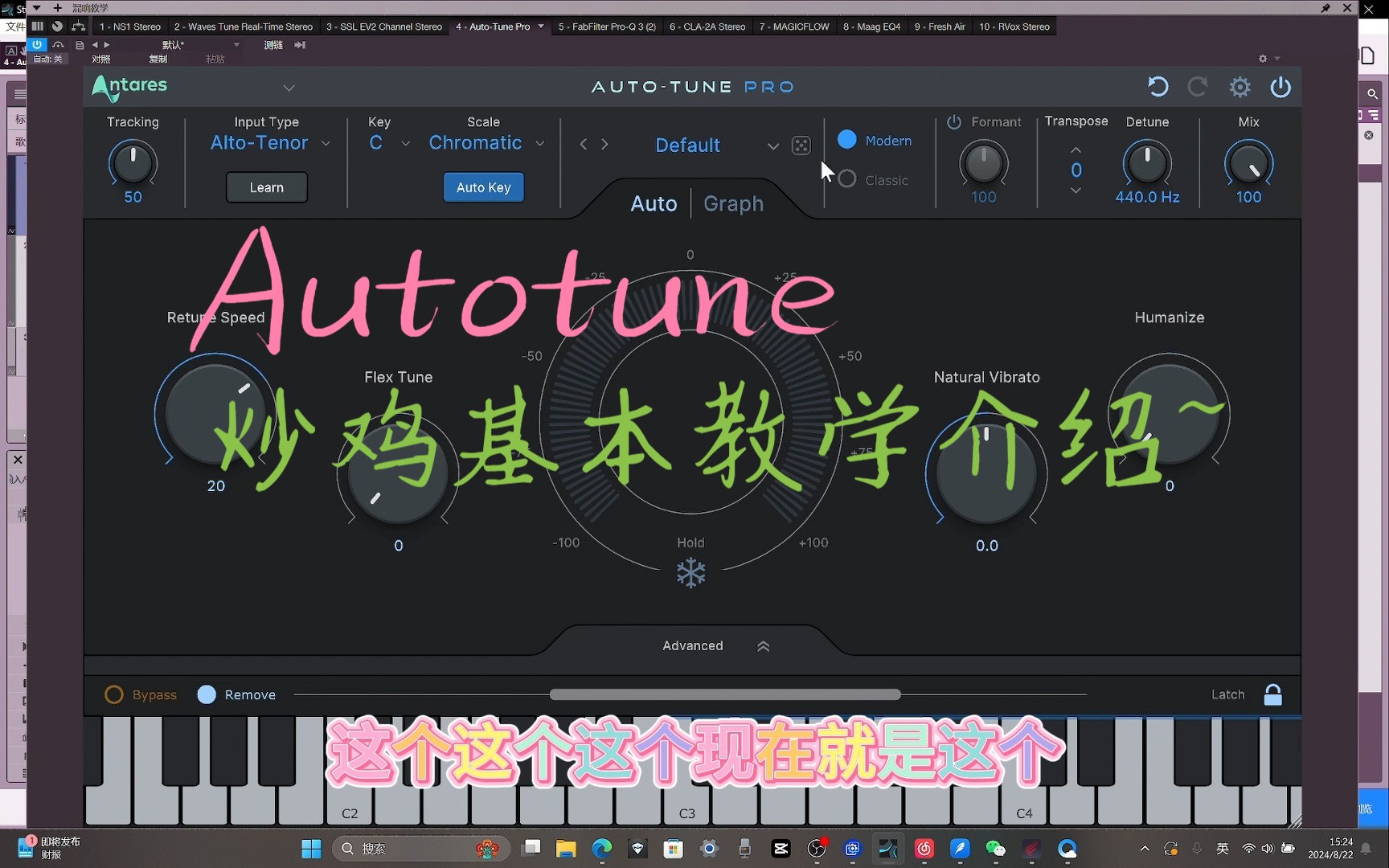Click the snowflake Hold icon

(x=690, y=573)
